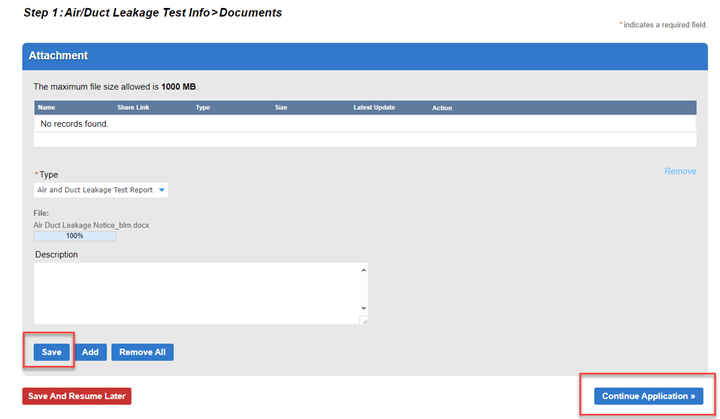Click the 'No records found.' text

pyautogui.click(x=74, y=124)
